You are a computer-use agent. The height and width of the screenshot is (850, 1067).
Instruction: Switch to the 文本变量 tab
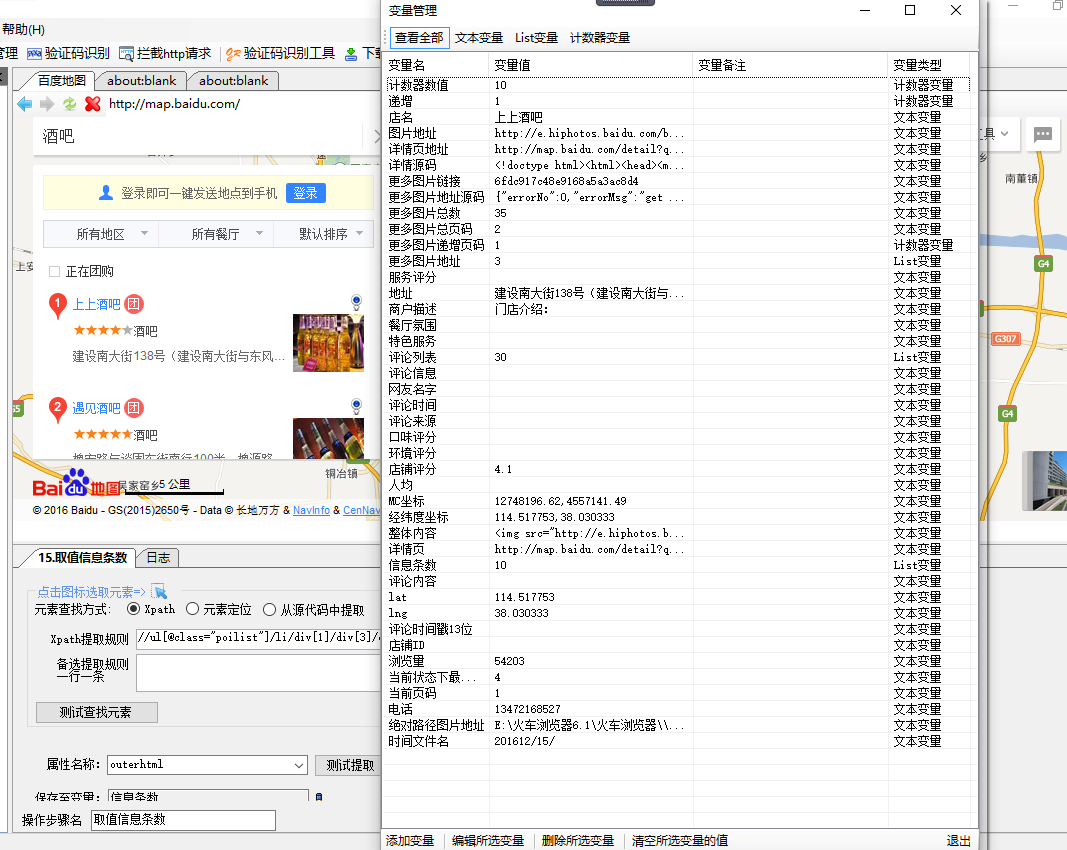pyautogui.click(x=479, y=38)
